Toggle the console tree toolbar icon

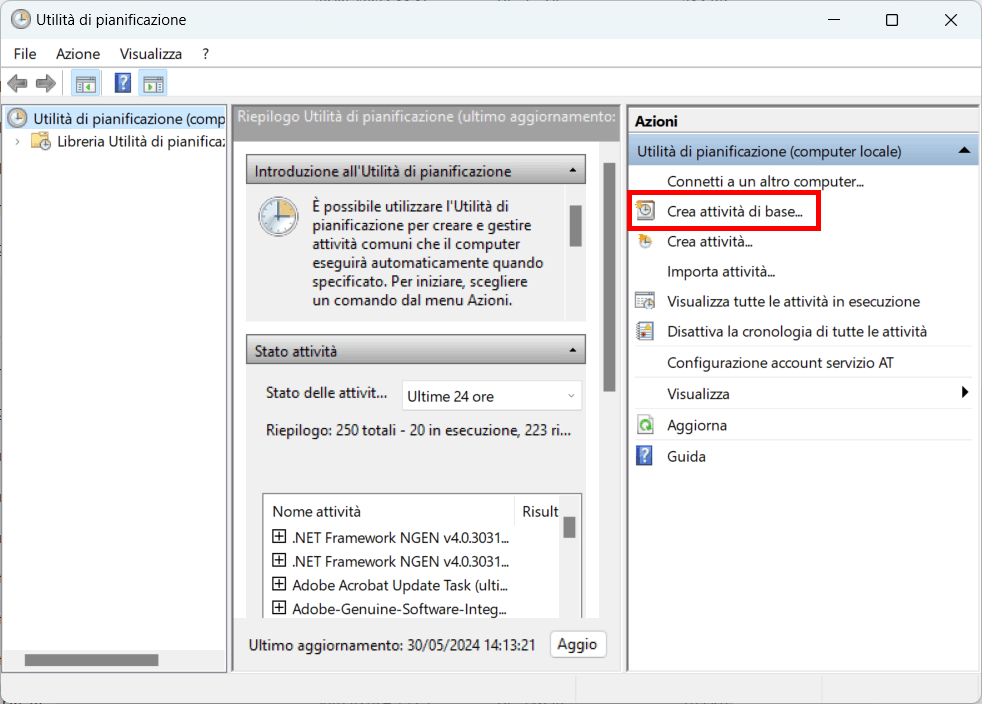[x=86, y=83]
